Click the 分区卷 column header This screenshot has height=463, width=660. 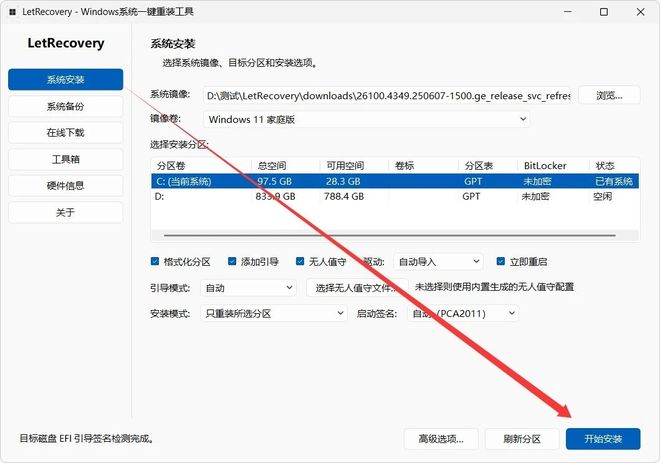pyautogui.click(x=201, y=165)
